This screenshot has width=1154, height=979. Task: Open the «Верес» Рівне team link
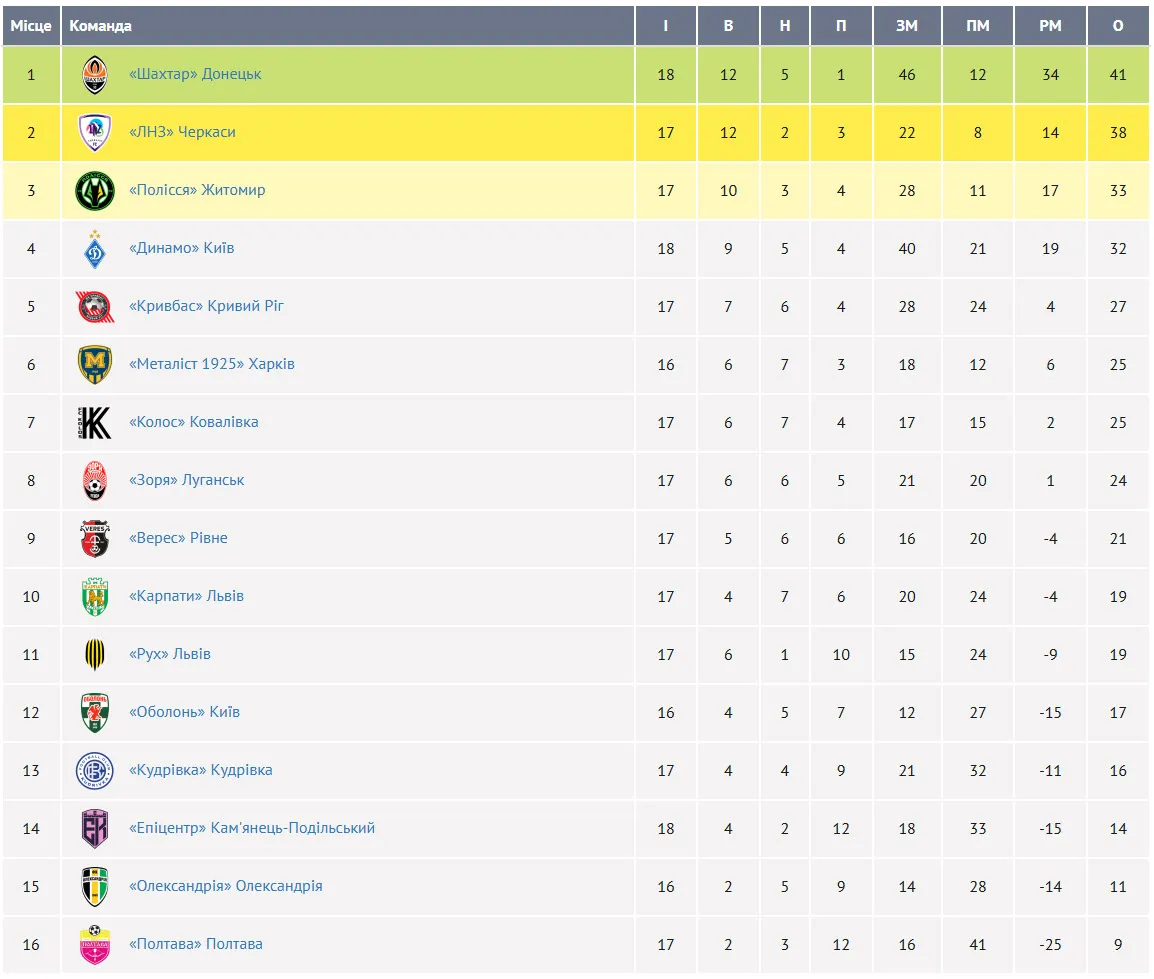(x=178, y=538)
